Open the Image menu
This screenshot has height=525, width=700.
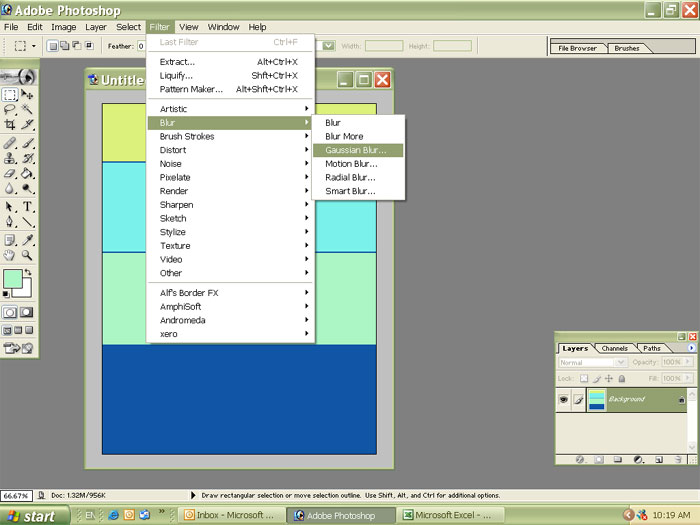tap(63, 27)
